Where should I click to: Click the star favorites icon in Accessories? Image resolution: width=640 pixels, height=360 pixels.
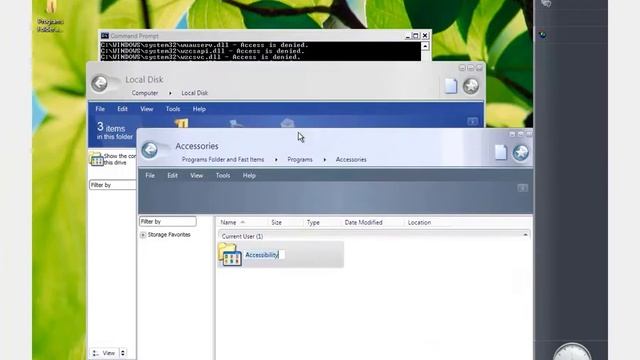[x=521, y=153]
